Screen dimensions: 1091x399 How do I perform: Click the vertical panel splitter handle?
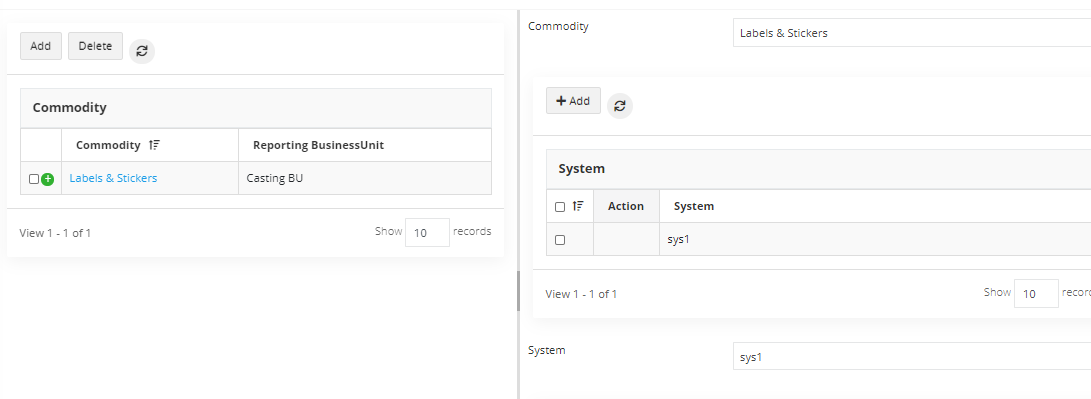[518, 291]
